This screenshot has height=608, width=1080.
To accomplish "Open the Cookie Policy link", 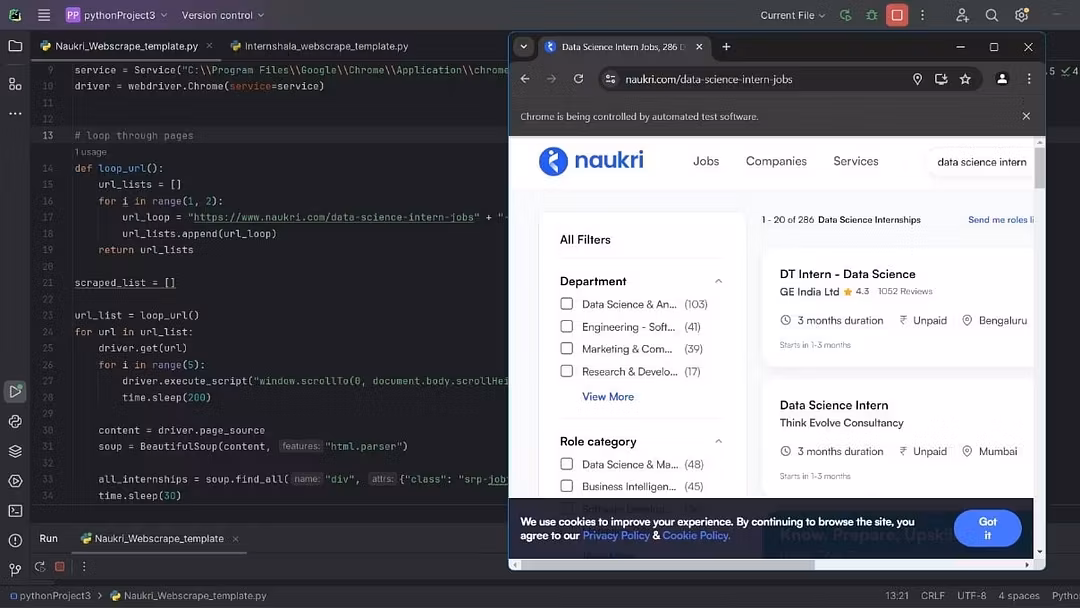I will pos(695,536).
